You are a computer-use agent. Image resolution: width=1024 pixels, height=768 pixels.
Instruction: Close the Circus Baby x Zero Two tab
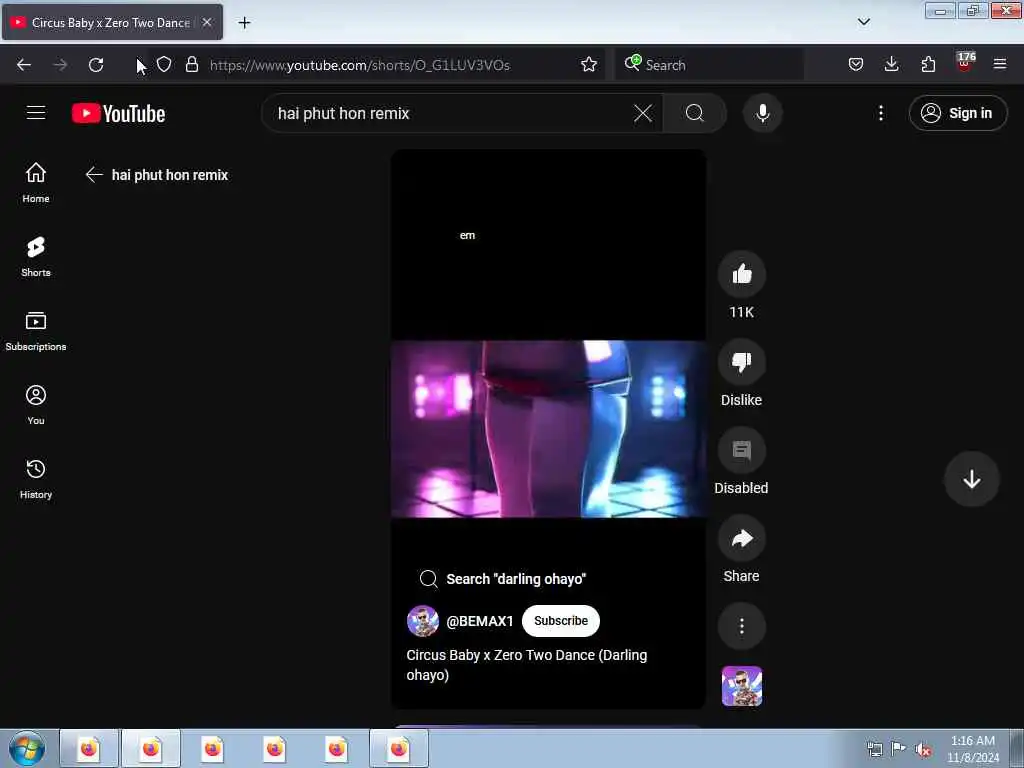(x=207, y=22)
